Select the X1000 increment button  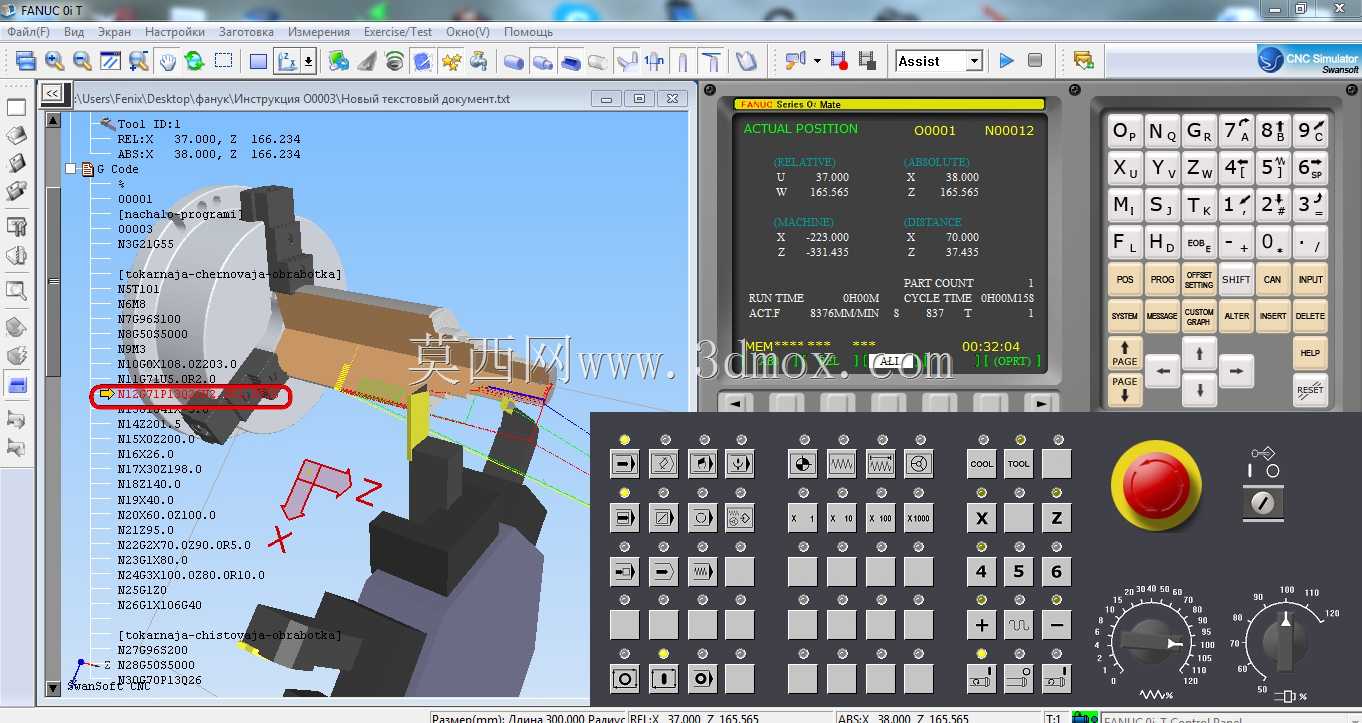[x=919, y=518]
